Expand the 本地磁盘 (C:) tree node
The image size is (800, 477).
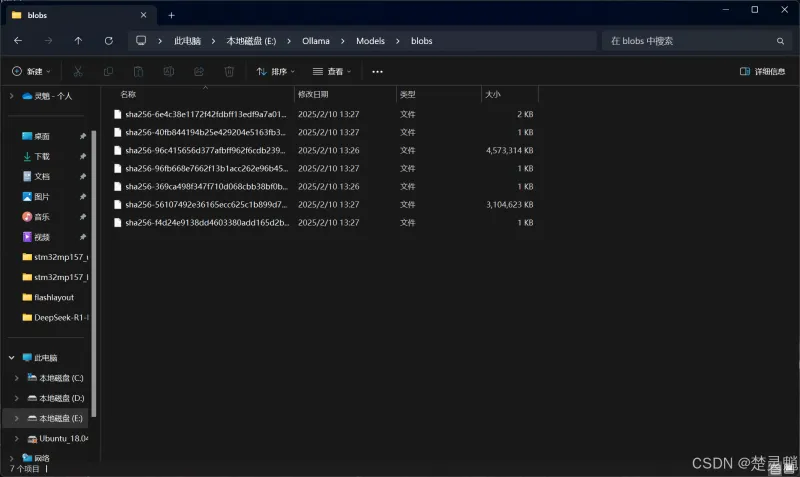click(16, 378)
